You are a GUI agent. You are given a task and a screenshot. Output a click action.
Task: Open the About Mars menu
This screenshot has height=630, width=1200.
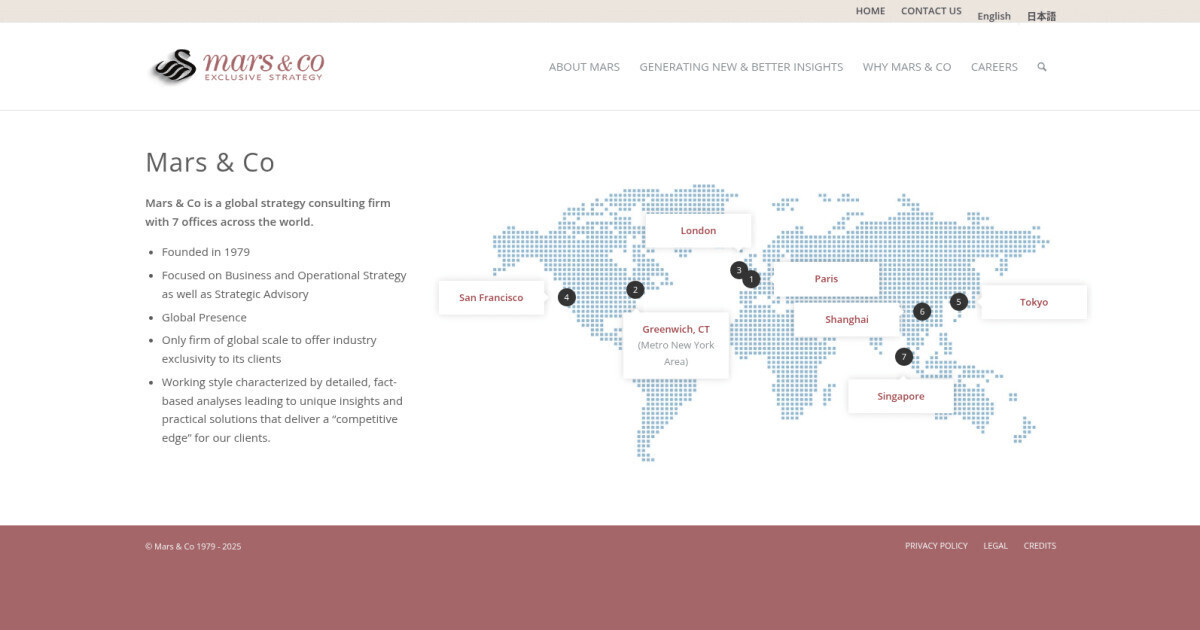(584, 67)
